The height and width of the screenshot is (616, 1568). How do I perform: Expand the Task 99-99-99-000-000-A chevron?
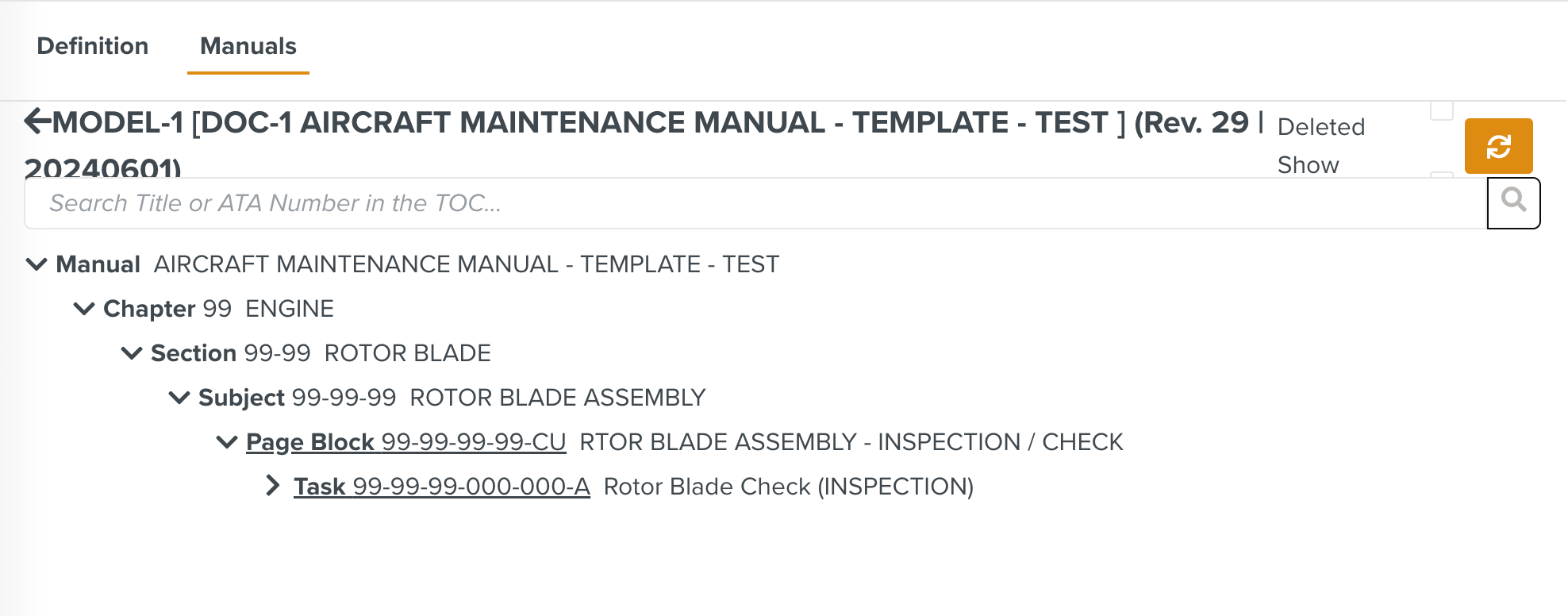coord(273,486)
